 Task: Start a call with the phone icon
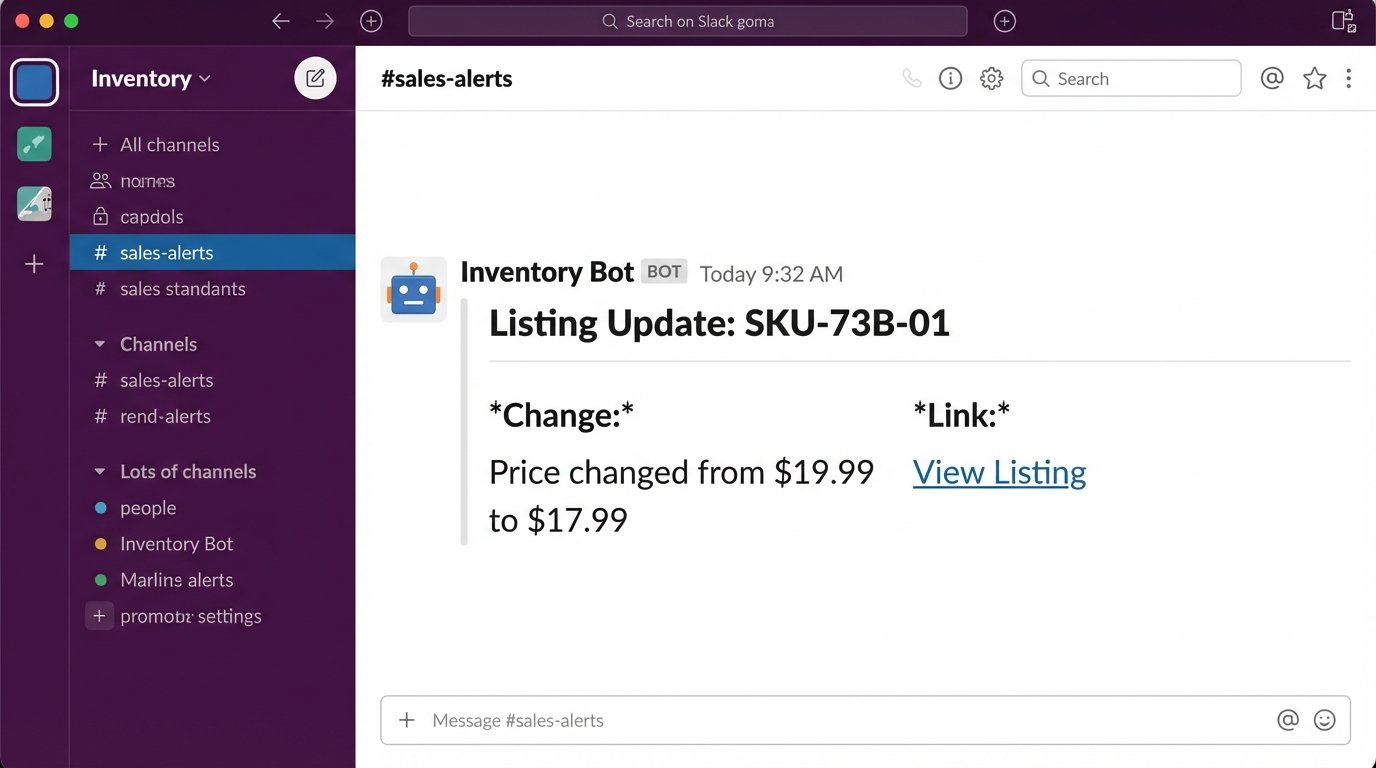pos(911,78)
